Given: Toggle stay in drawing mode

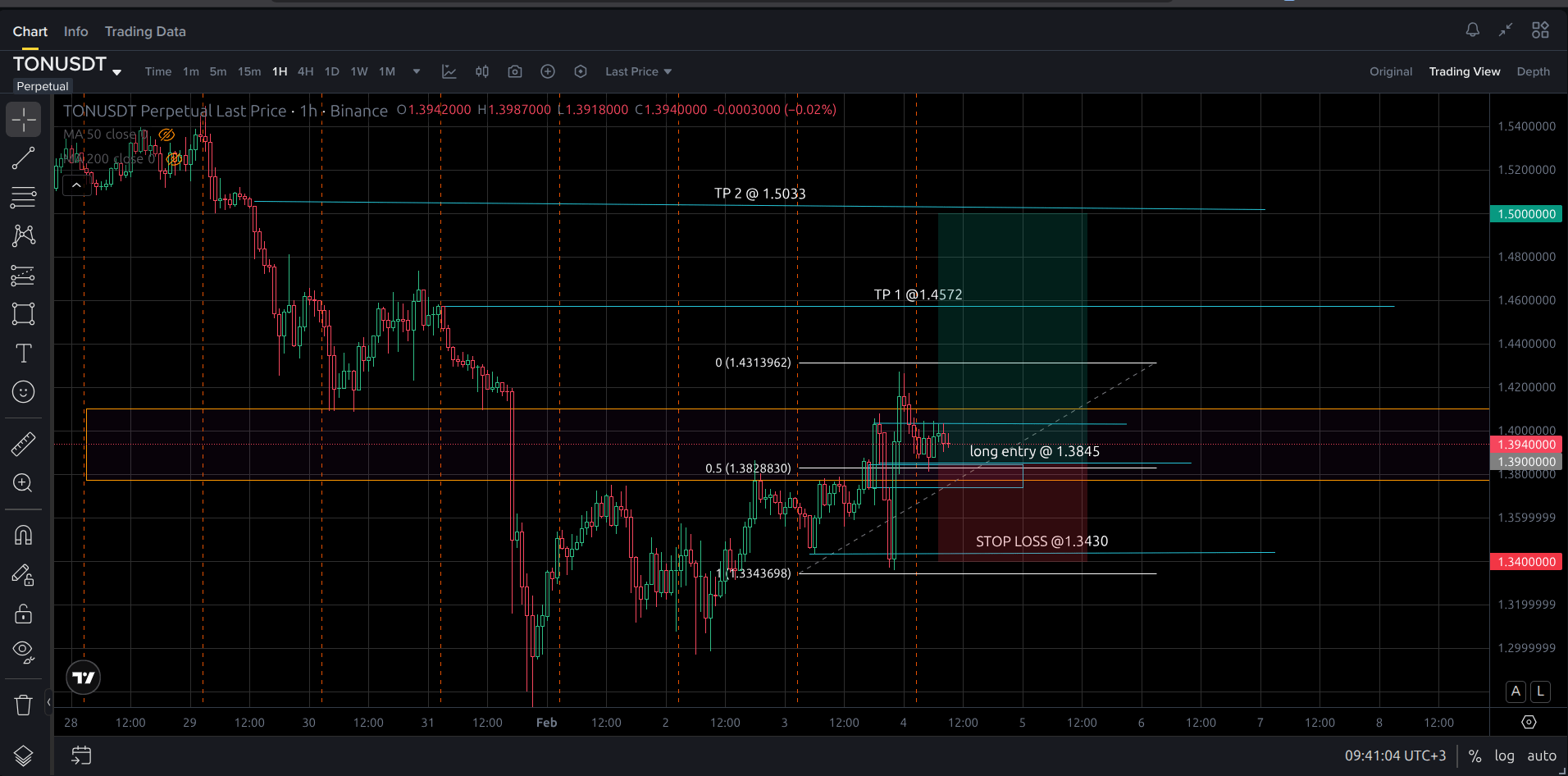Looking at the screenshot, I should (x=24, y=575).
